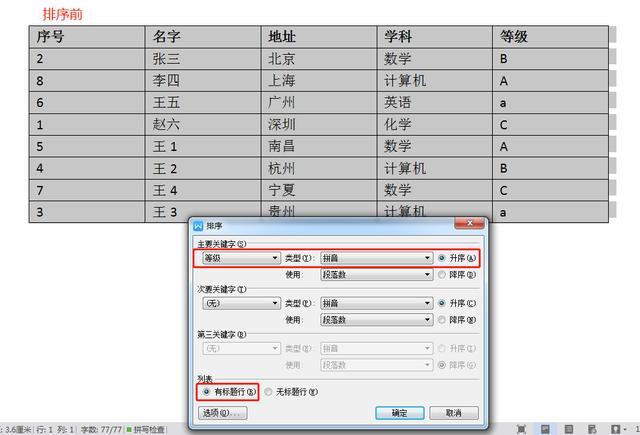
Task: Open the secondary keyword 类型 dropdown
Action: coord(376,303)
